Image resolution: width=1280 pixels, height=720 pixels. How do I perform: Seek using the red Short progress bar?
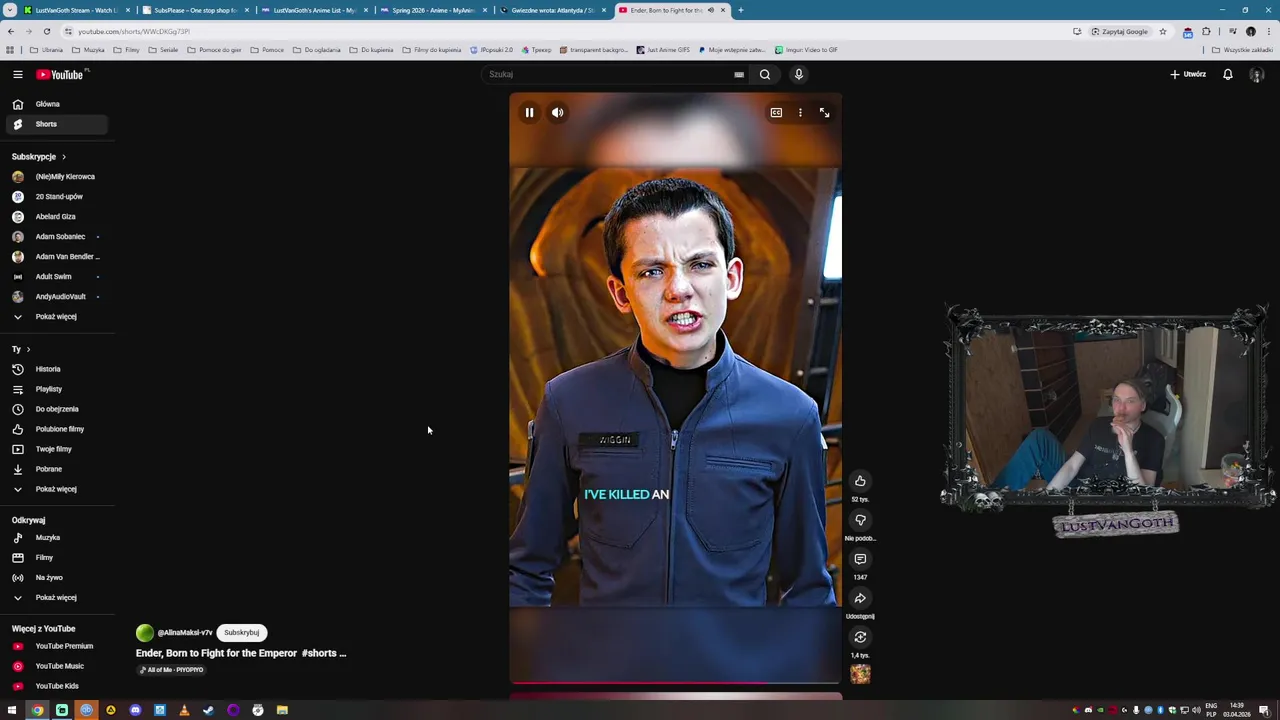(x=675, y=683)
